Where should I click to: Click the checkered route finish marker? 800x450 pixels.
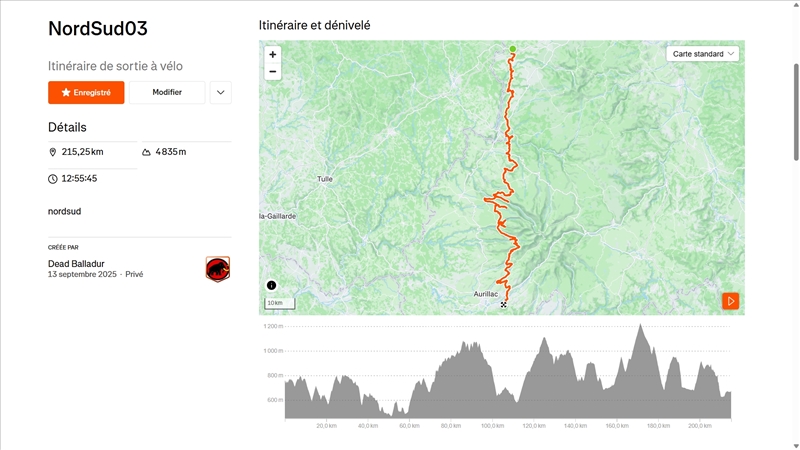pos(503,305)
